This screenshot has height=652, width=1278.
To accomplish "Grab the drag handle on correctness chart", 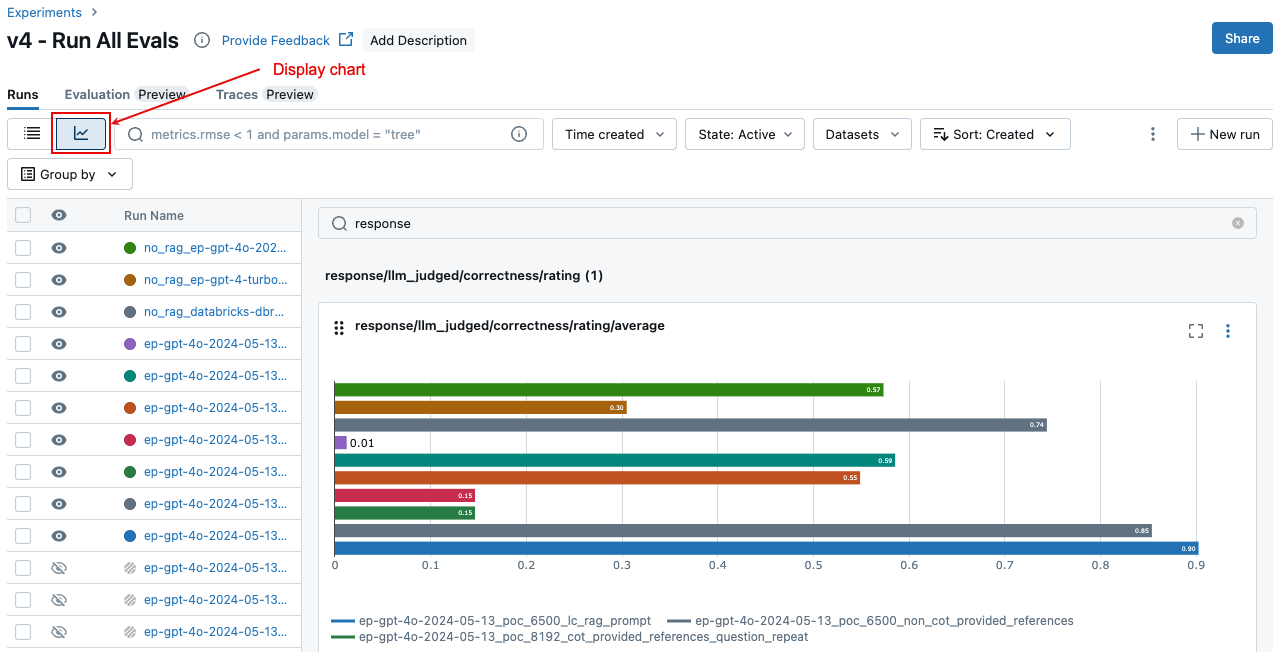I will click(x=339, y=327).
